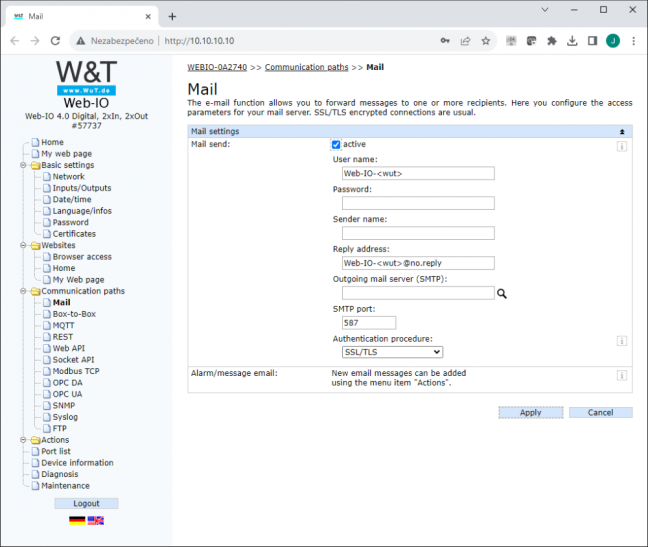Open Network settings page
This screenshot has height=547, width=648.
69,177
